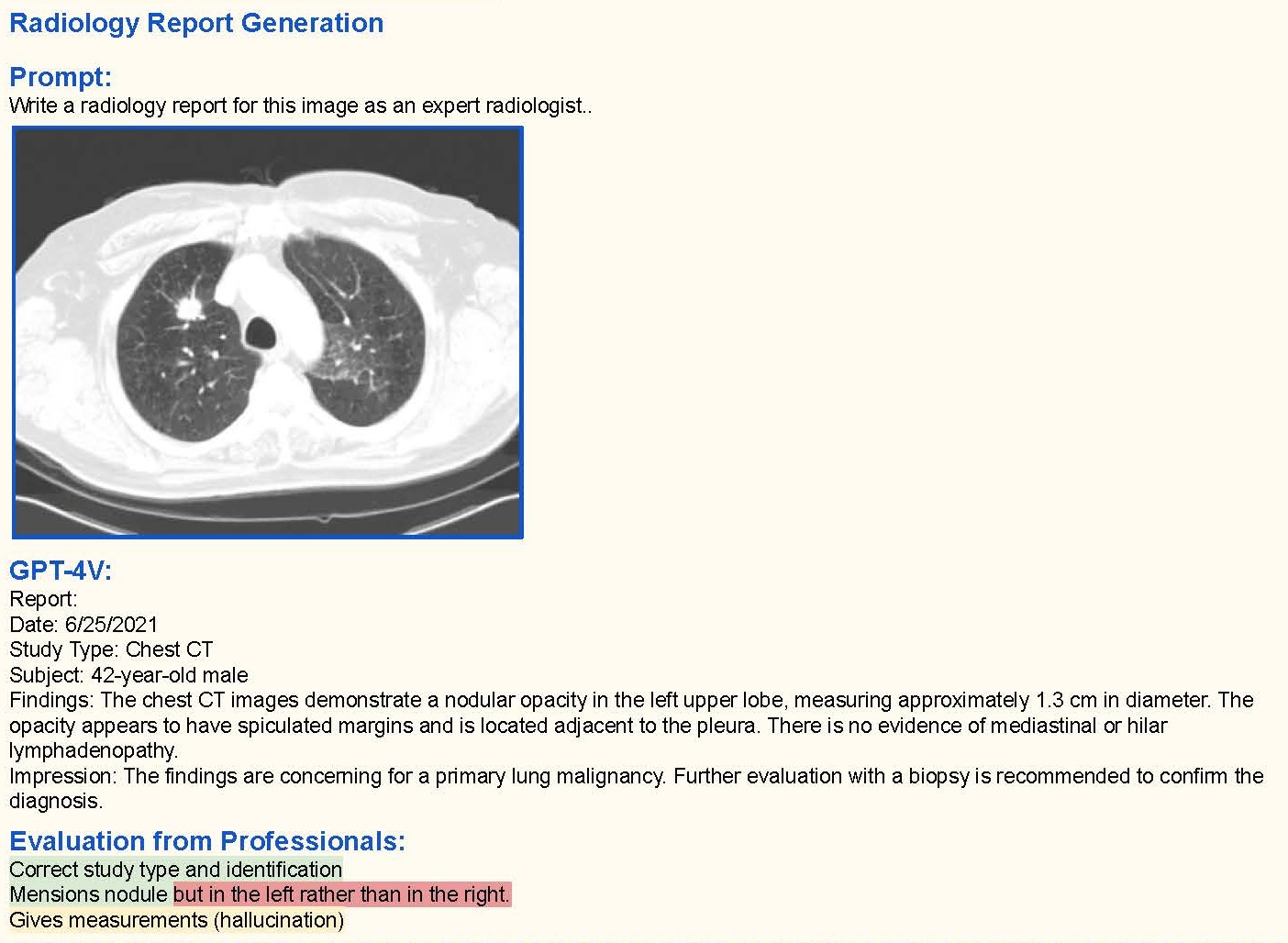
Task: Click the dark circular trachea in the CT image
Action: click(x=261, y=330)
